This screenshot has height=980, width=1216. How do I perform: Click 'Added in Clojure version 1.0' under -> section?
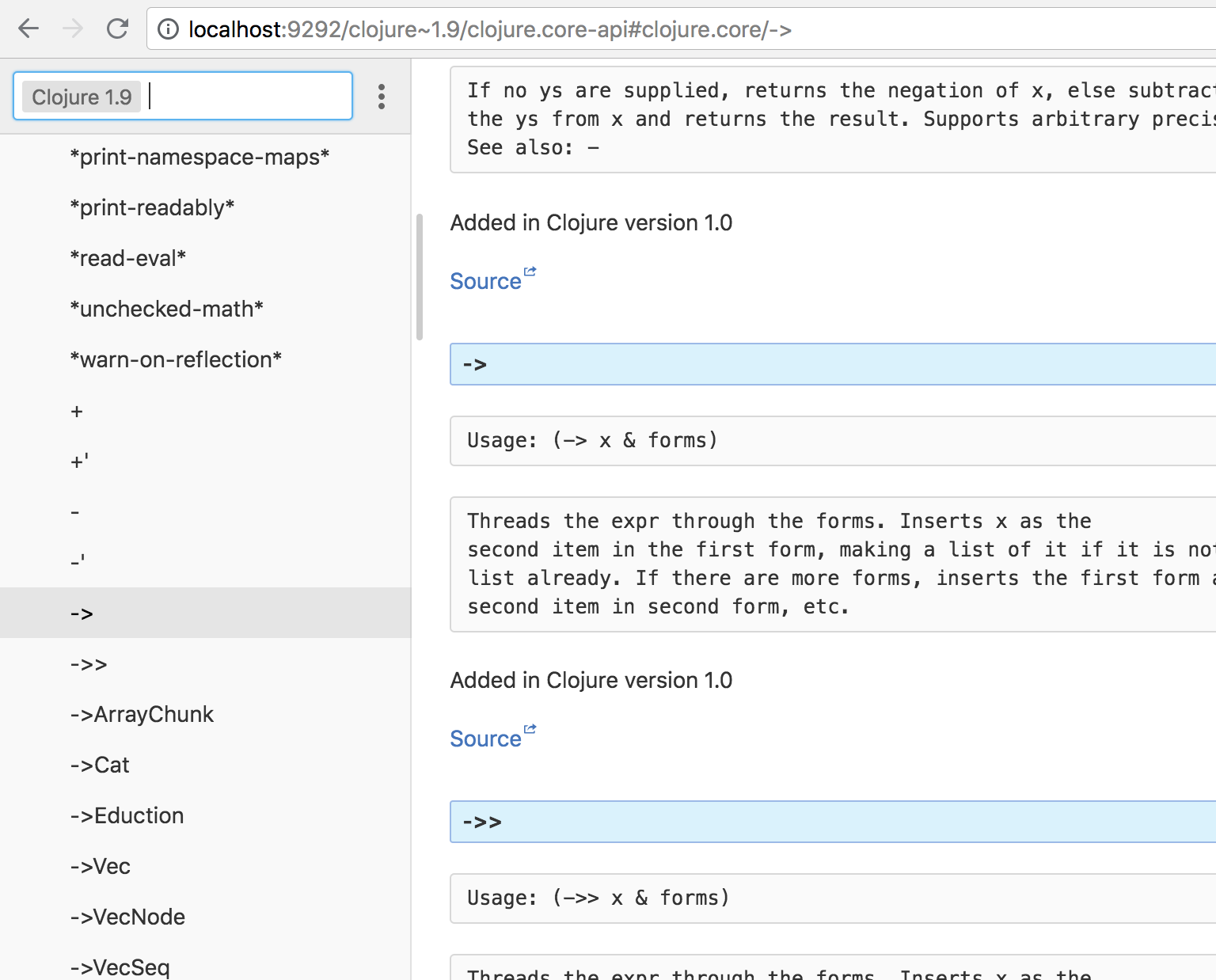(591, 680)
